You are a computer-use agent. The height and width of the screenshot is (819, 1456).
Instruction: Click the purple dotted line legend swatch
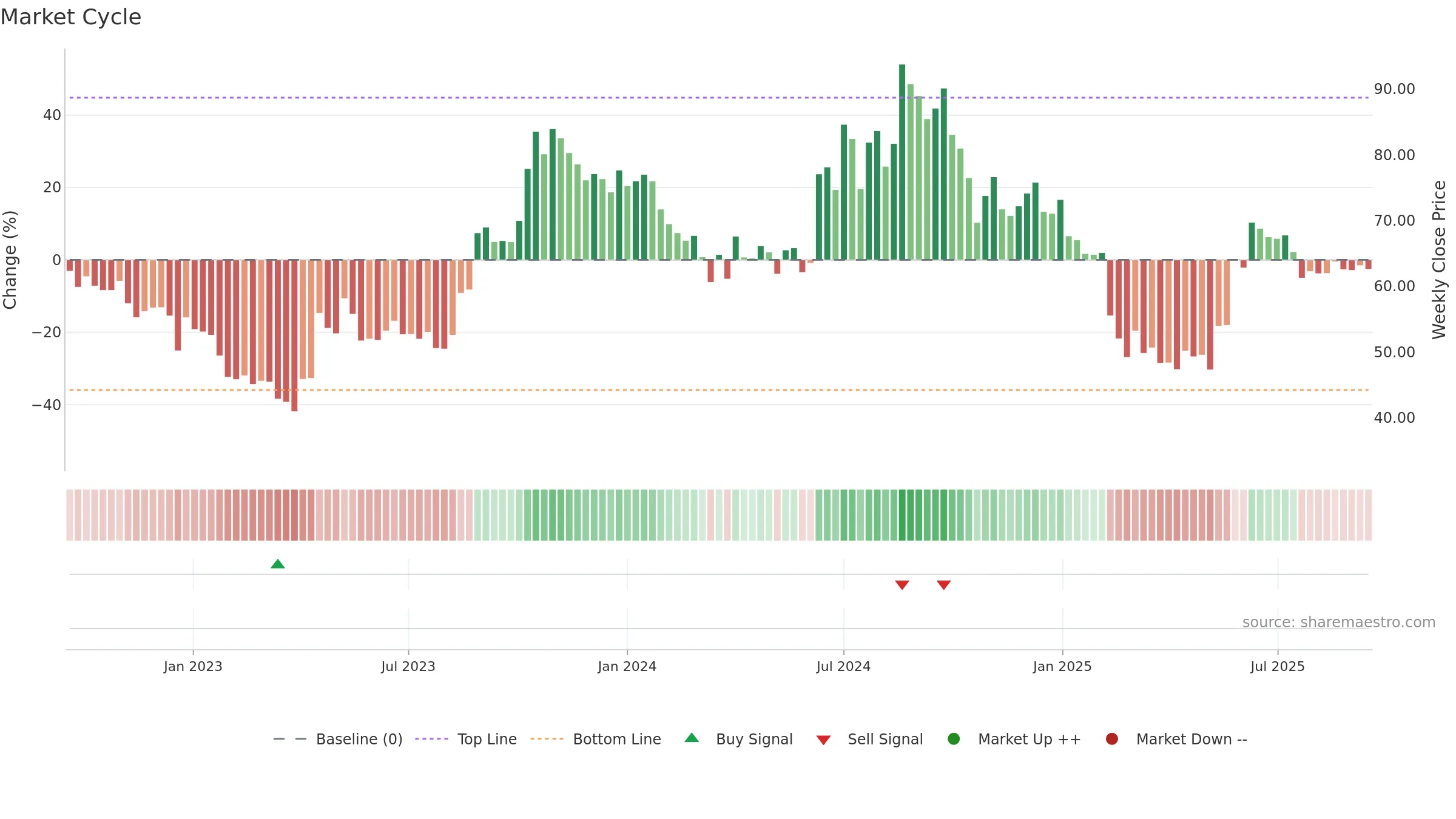[x=431, y=739]
